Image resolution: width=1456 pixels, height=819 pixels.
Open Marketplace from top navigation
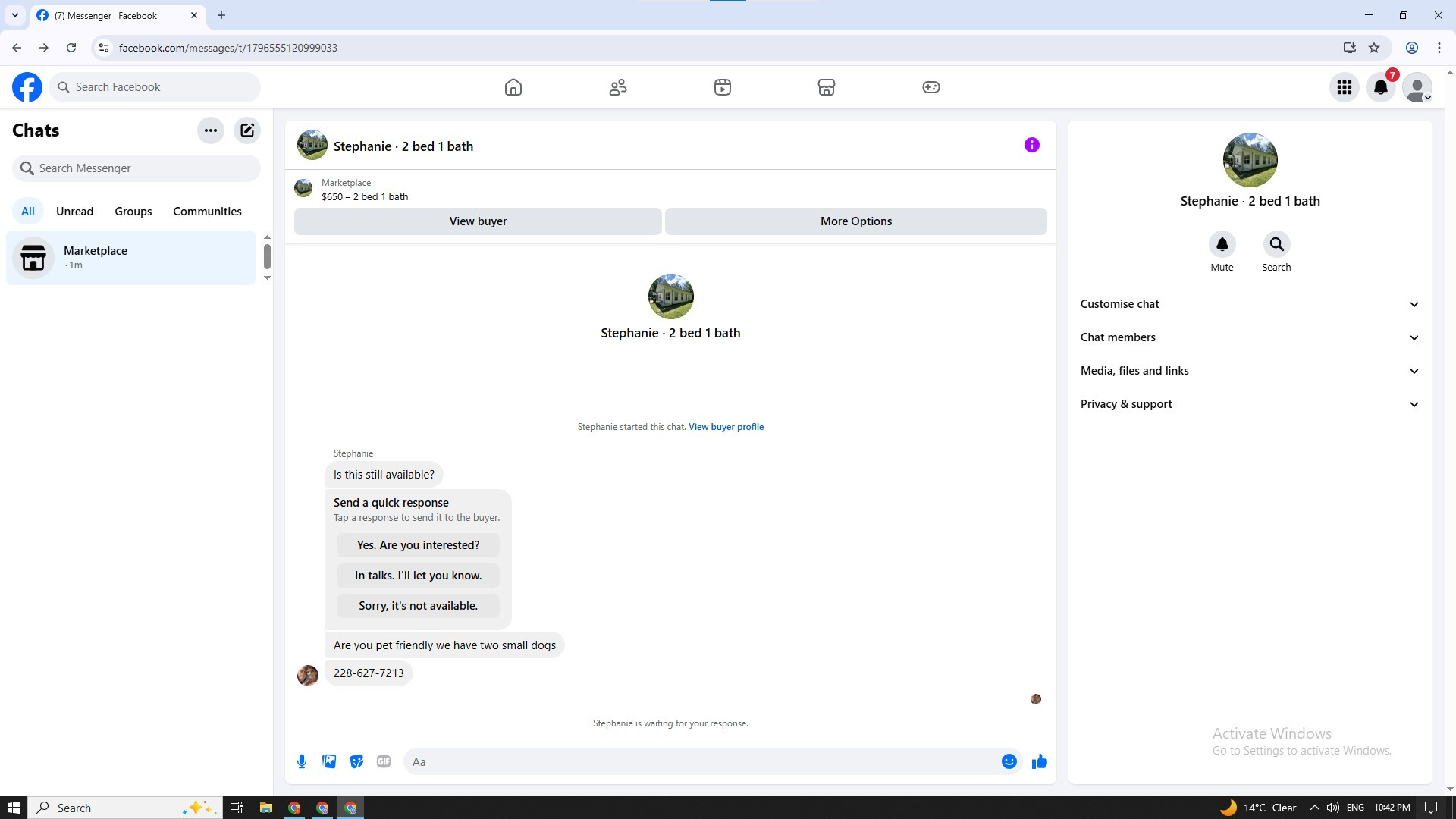tap(827, 87)
